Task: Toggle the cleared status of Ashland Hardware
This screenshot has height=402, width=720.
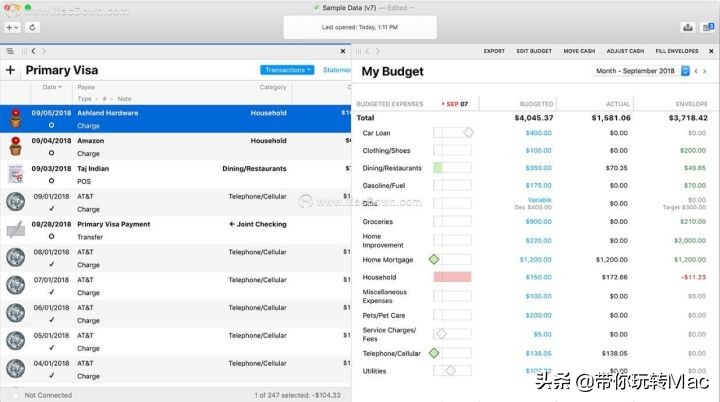Action: 51,125
